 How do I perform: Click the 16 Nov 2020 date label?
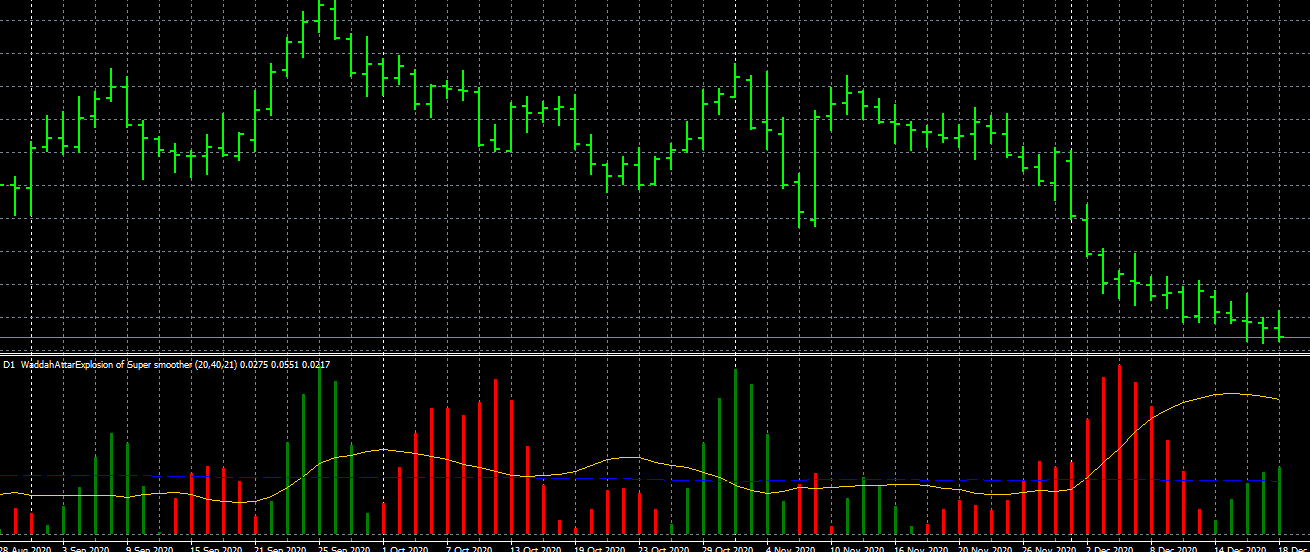[x=920, y=548]
